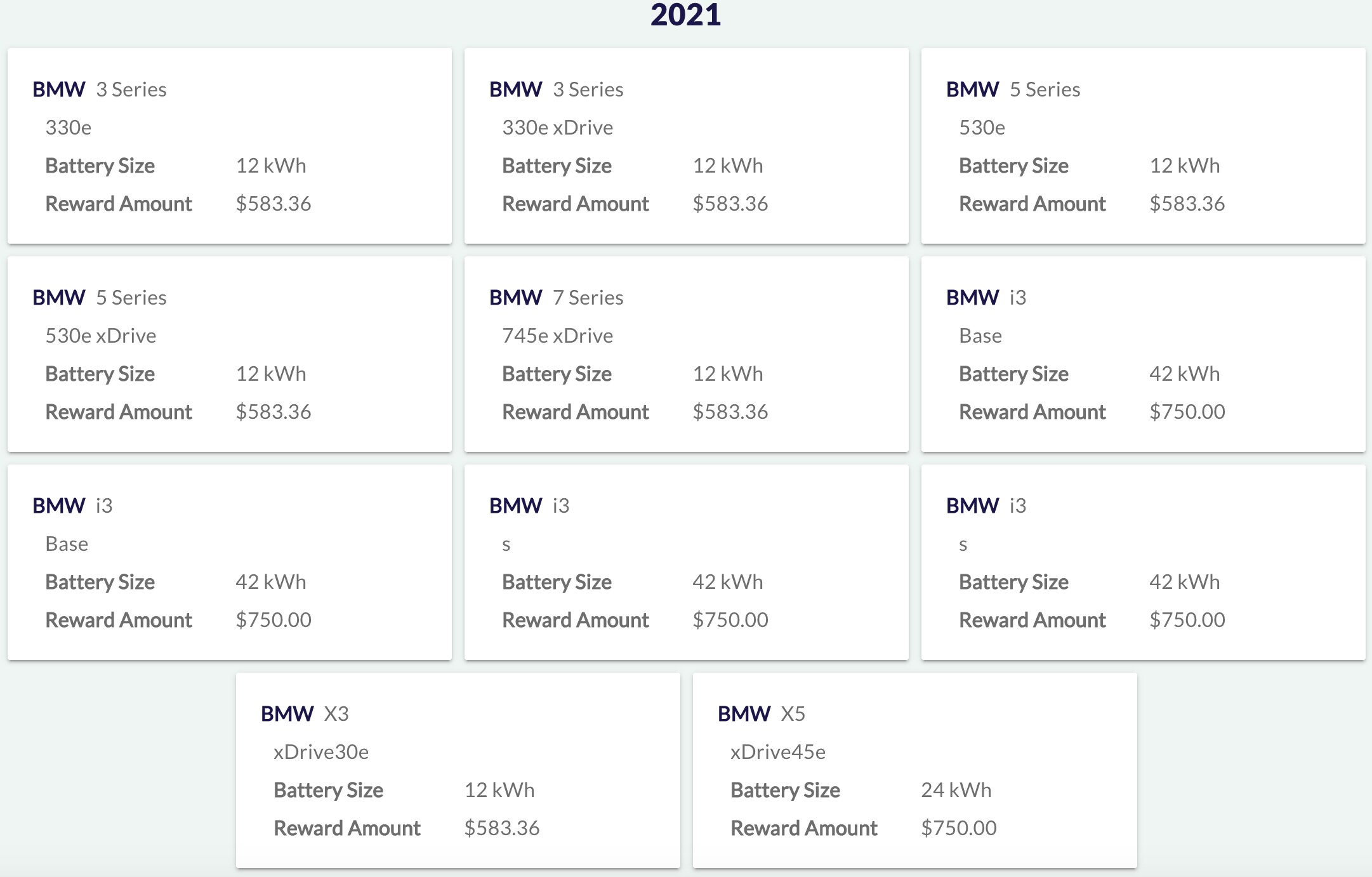Click the X3 xDrive30e $583.36 reward value
1372x877 pixels.
click(501, 828)
